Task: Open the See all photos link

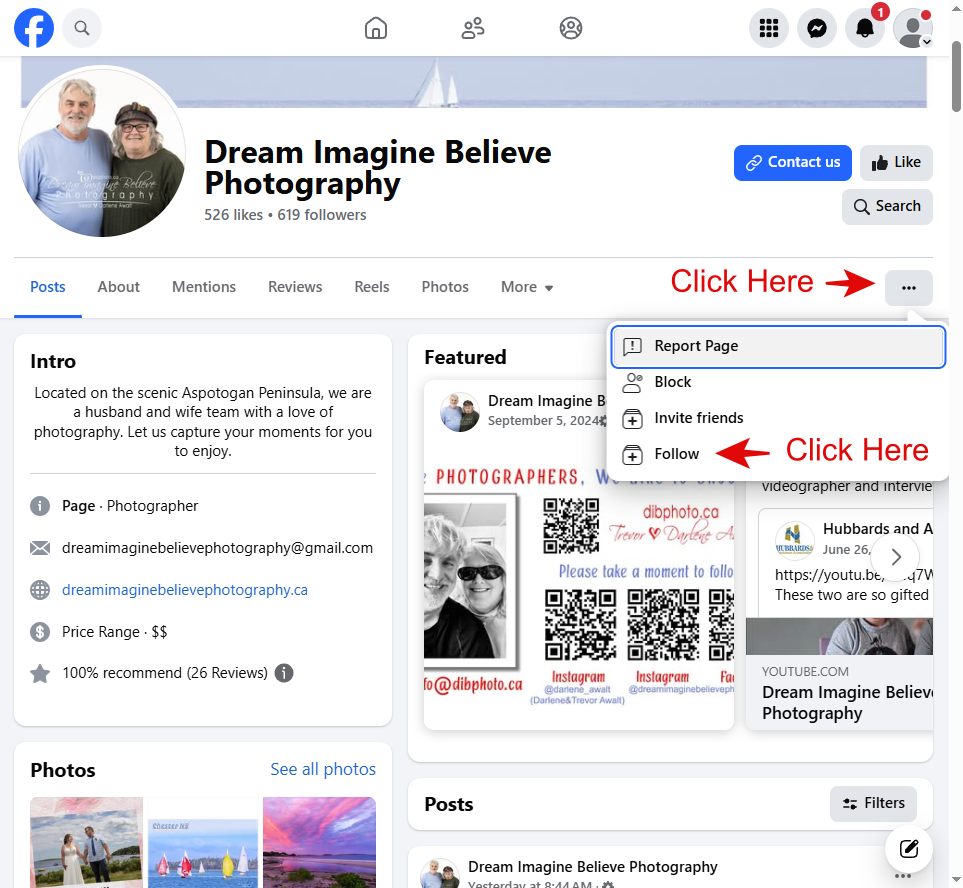Action: (323, 769)
